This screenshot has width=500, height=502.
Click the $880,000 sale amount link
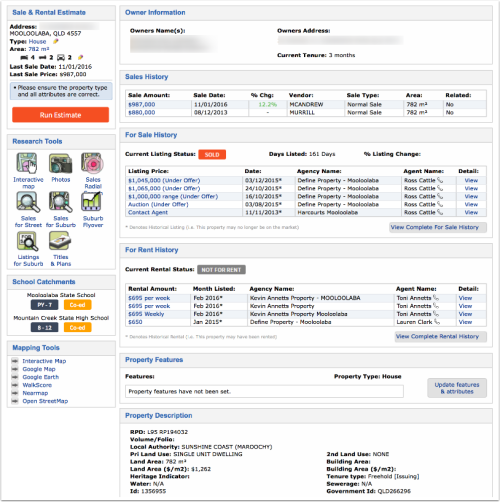click(142, 112)
